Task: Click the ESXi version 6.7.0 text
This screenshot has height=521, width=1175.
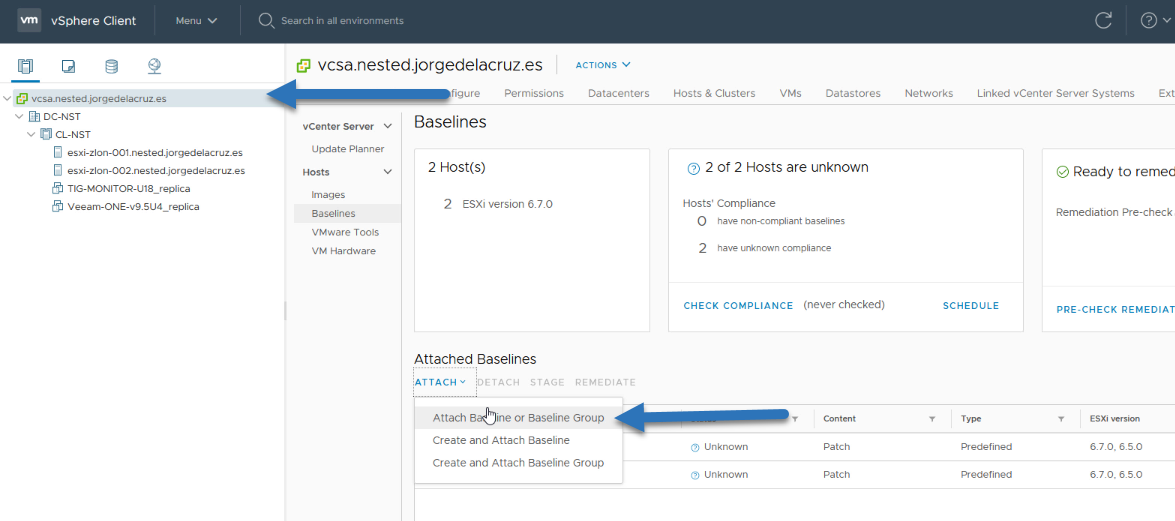Action: click(x=507, y=204)
